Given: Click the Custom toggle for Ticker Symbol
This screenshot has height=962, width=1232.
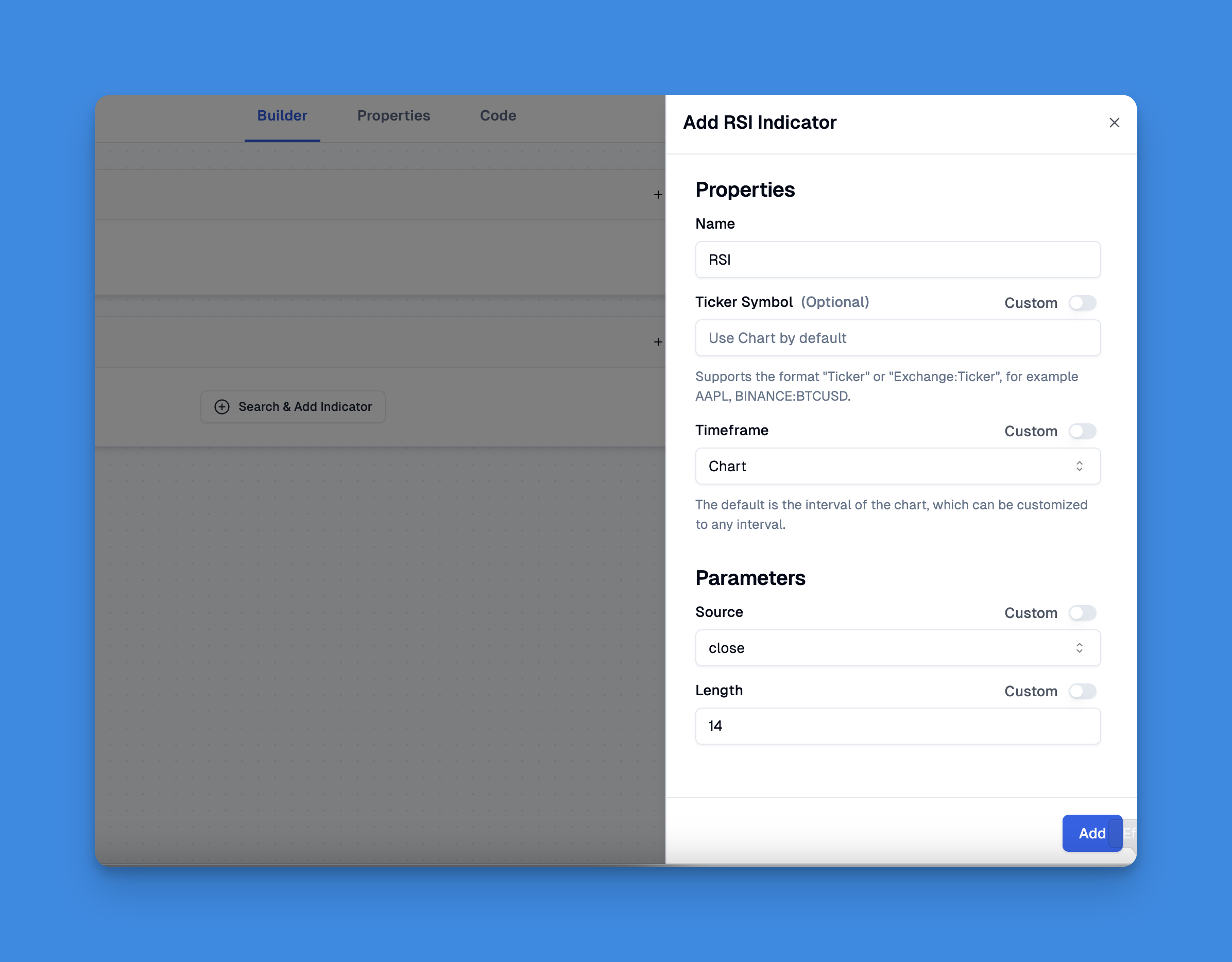Looking at the screenshot, I should tap(1083, 302).
